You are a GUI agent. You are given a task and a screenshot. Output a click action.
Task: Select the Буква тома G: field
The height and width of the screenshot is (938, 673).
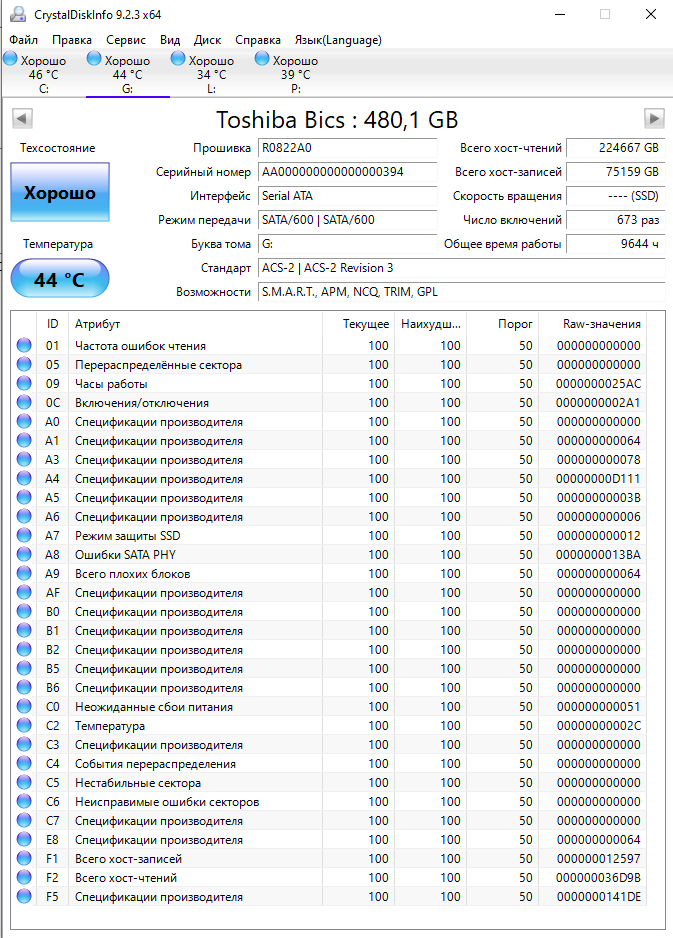348,244
